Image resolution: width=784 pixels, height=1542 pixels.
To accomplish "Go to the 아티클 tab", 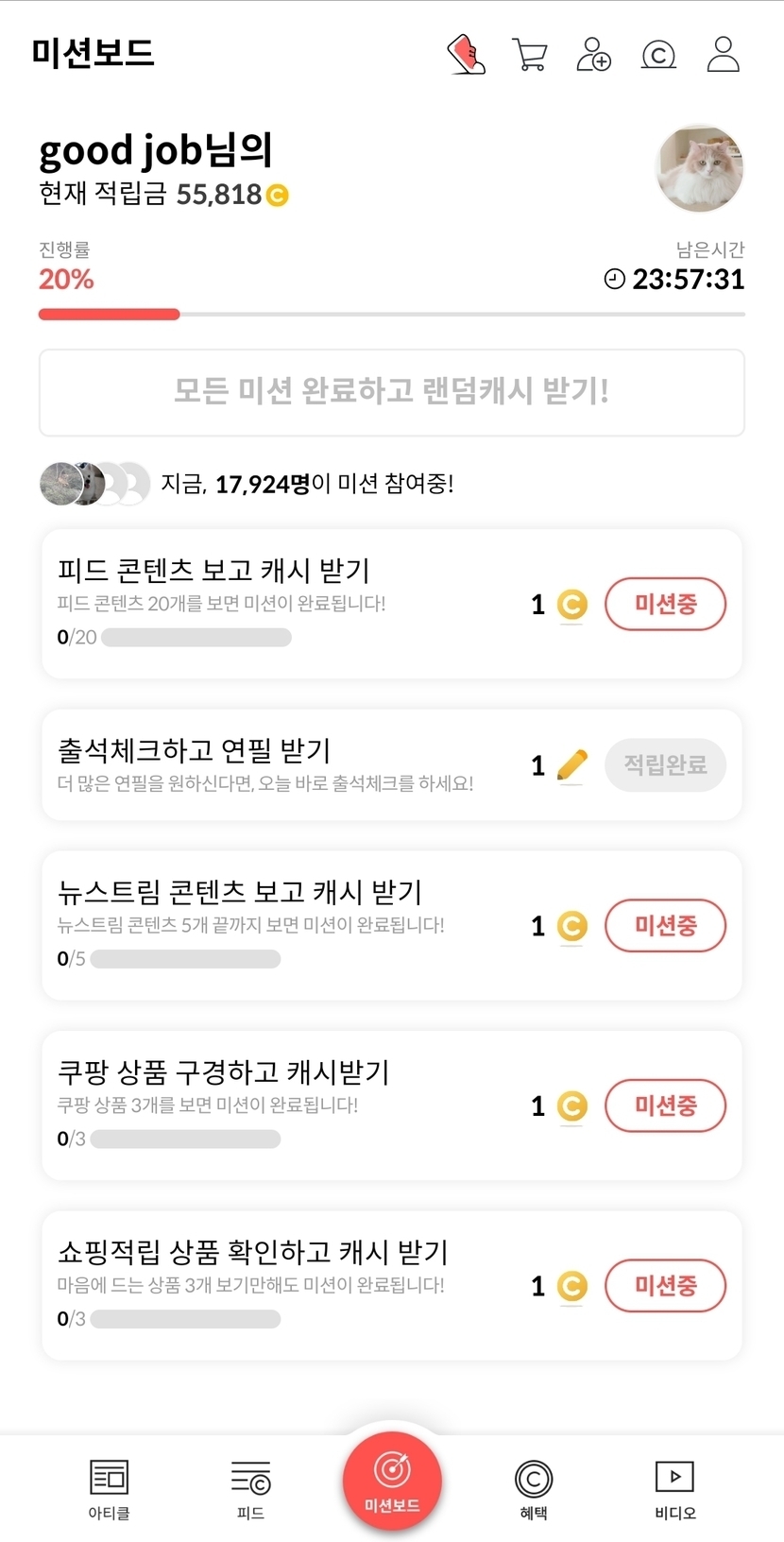I will [x=109, y=1488].
